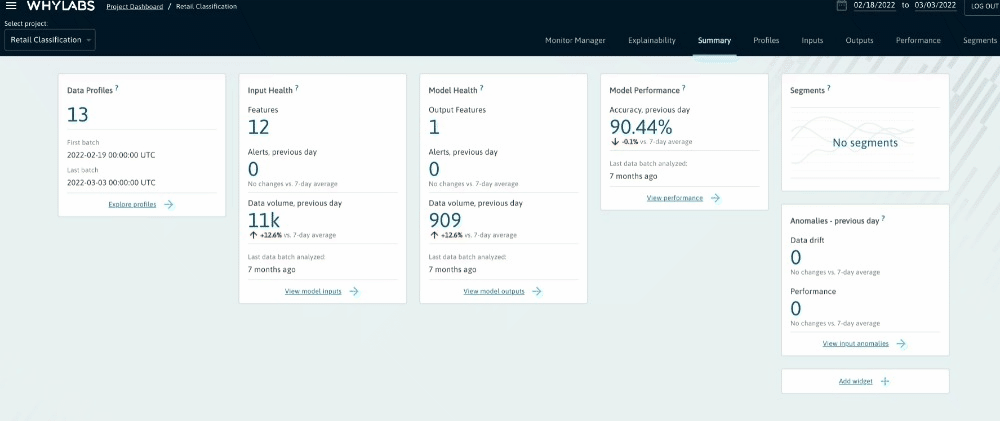Select the Summary tab

pyautogui.click(x=714, y=40)
